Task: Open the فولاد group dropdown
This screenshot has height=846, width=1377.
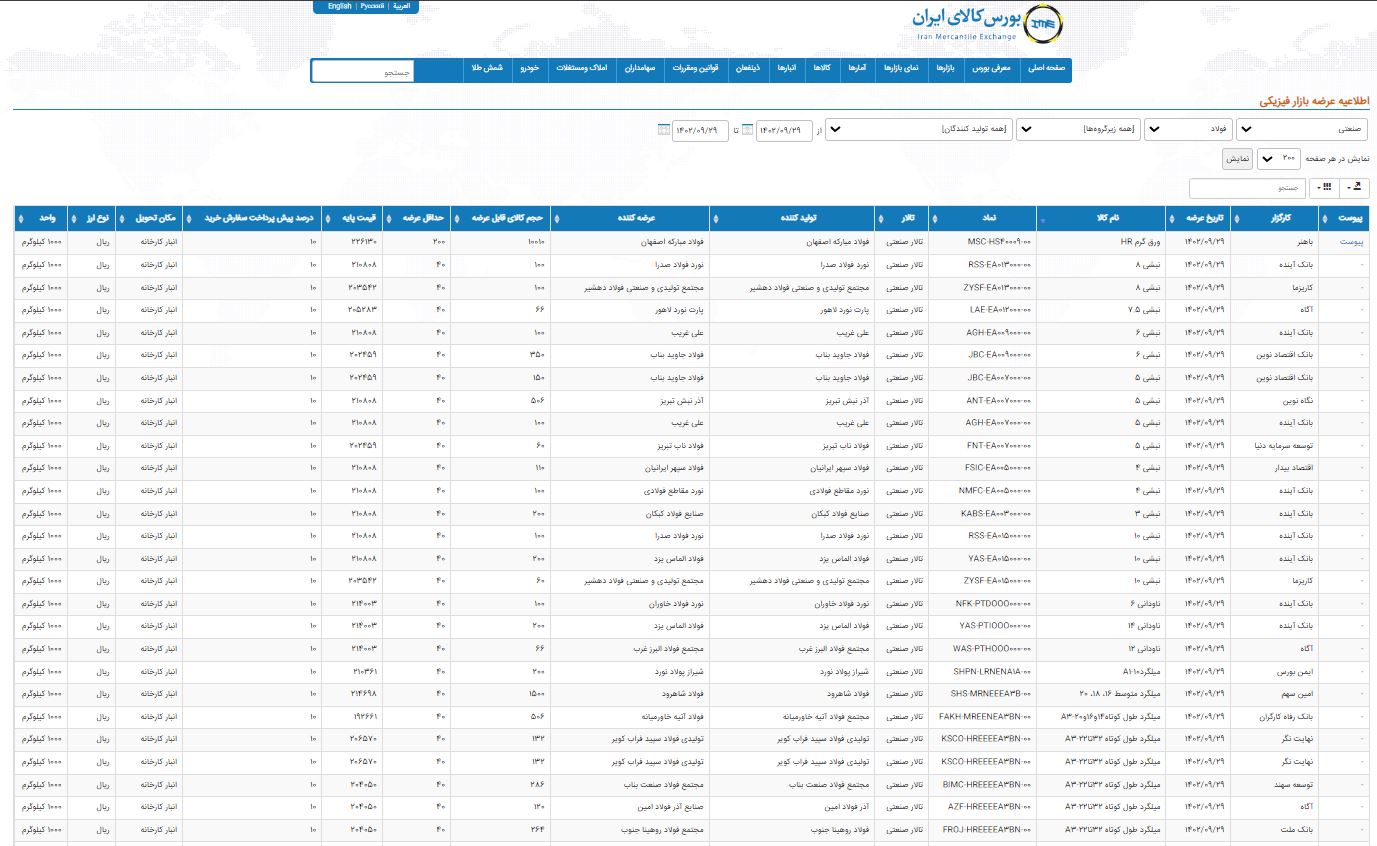Action: click(x=1189, y=130)
